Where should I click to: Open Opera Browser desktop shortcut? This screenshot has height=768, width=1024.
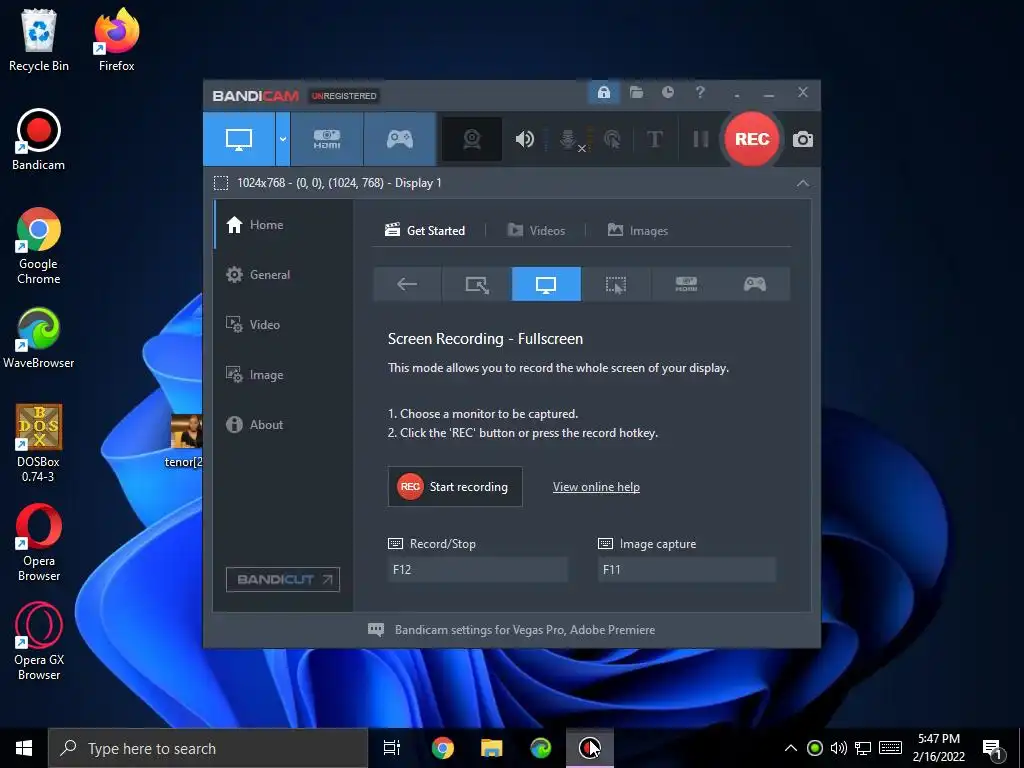pos(39,542)
